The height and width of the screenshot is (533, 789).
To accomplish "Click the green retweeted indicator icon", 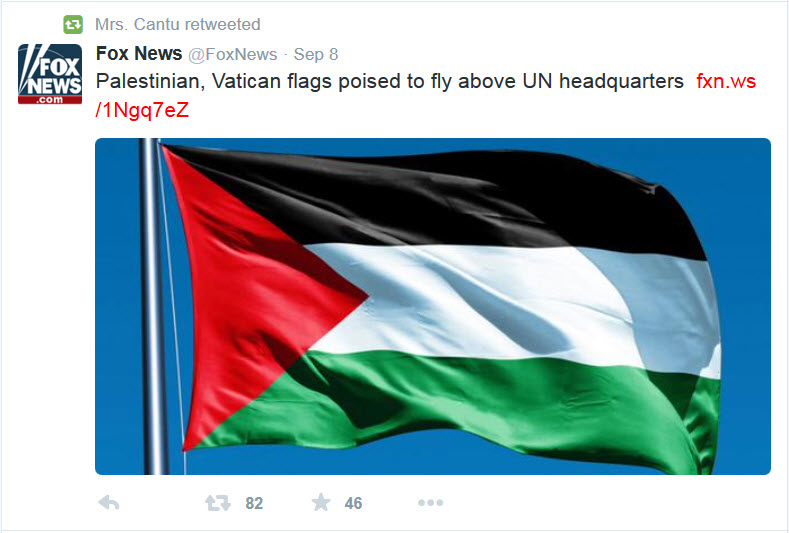I will (73, 24).
